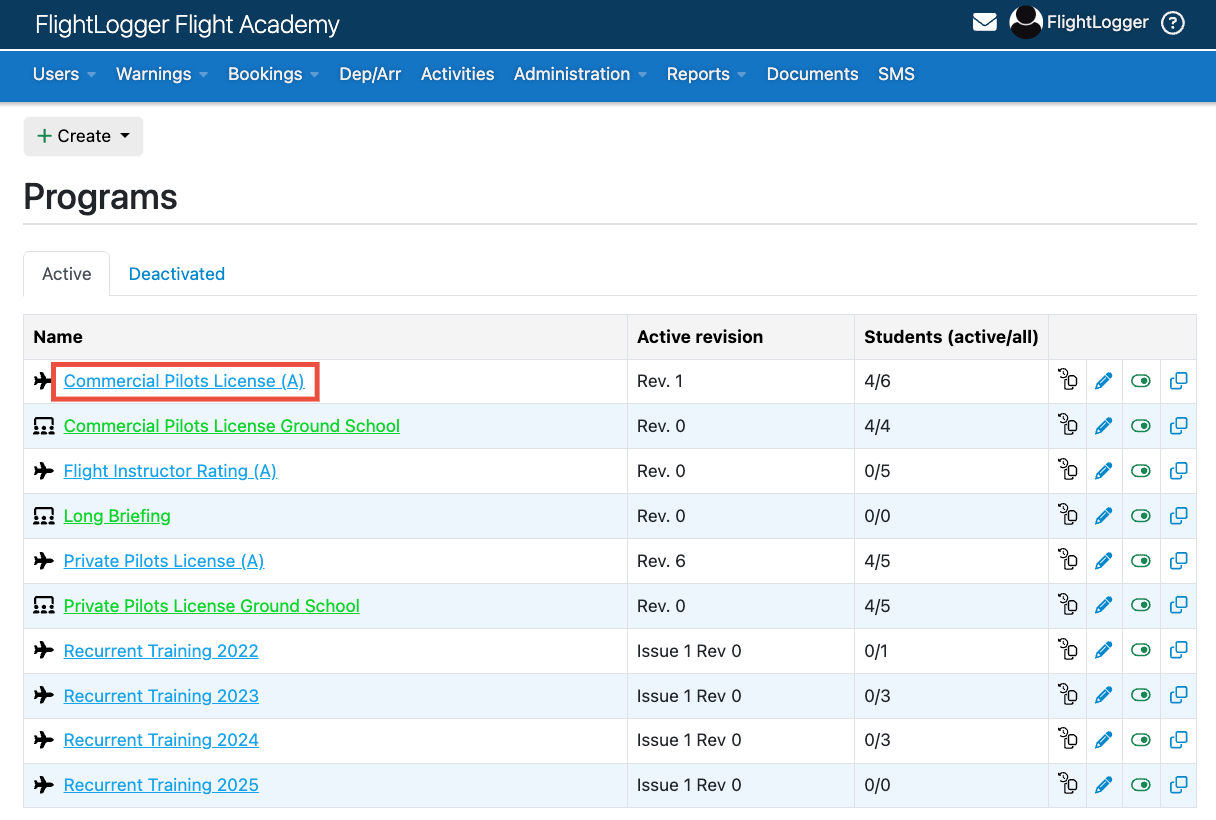The width and height of the screenshot is (1216, 820).
Task: Open the Recurrent Training 2024 program
Action: pos(160,740)
